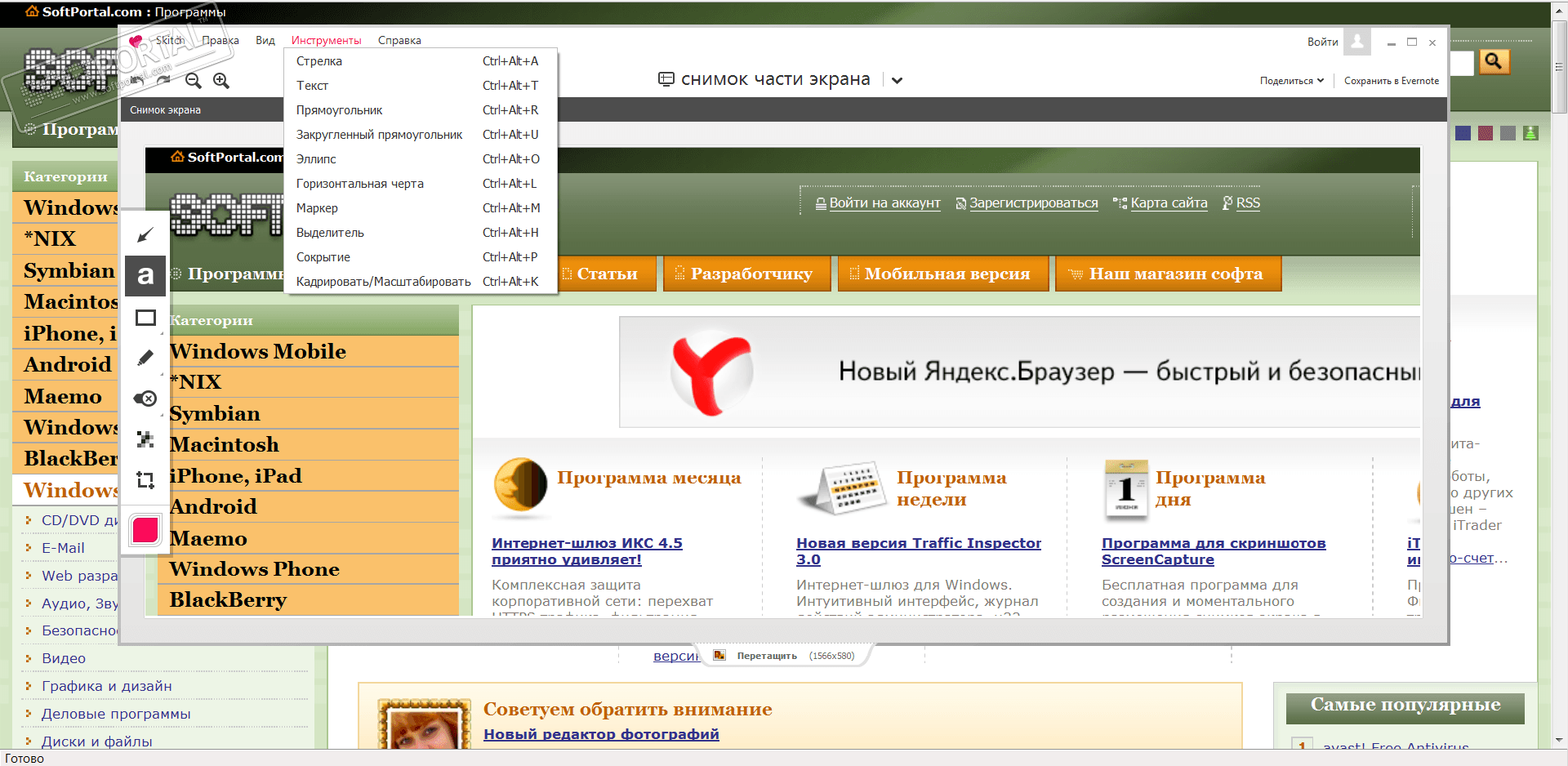Open the pink color picker swatch

[x=145, y=530]
